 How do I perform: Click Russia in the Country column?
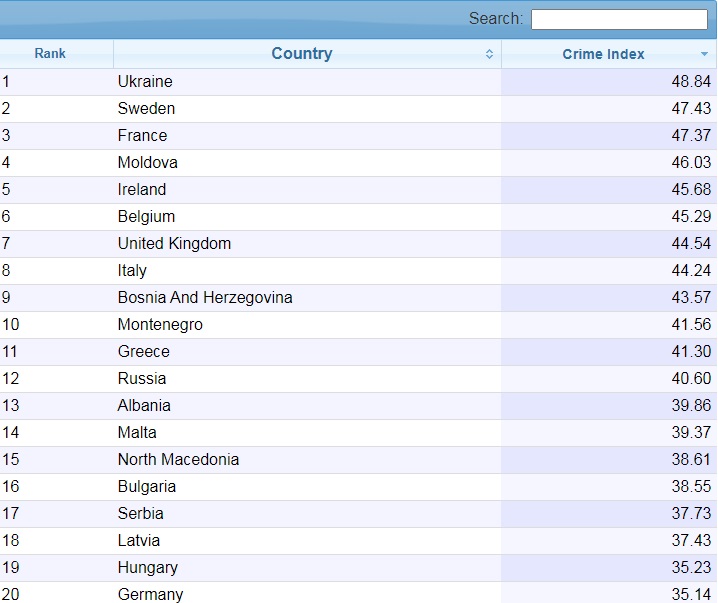[142, 379]
